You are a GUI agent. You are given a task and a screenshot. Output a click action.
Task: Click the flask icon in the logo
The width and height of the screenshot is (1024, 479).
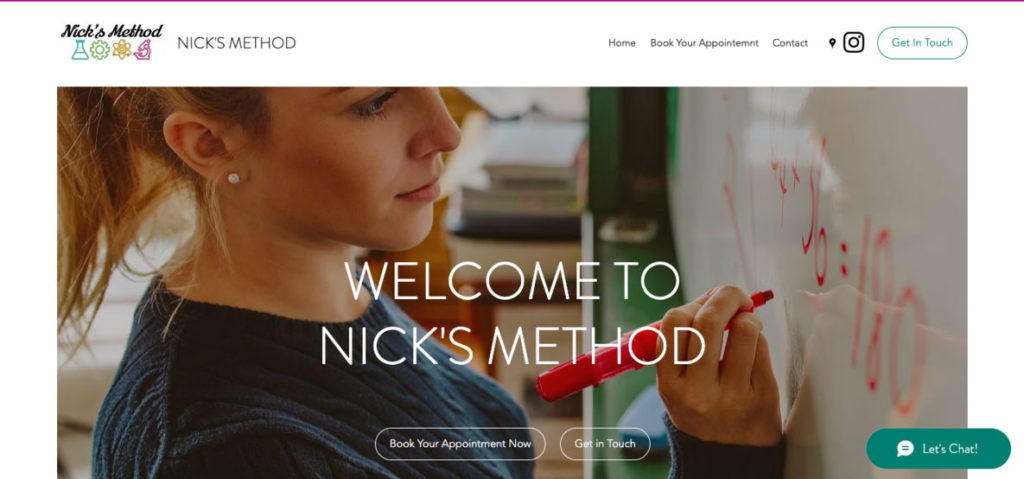80,50
